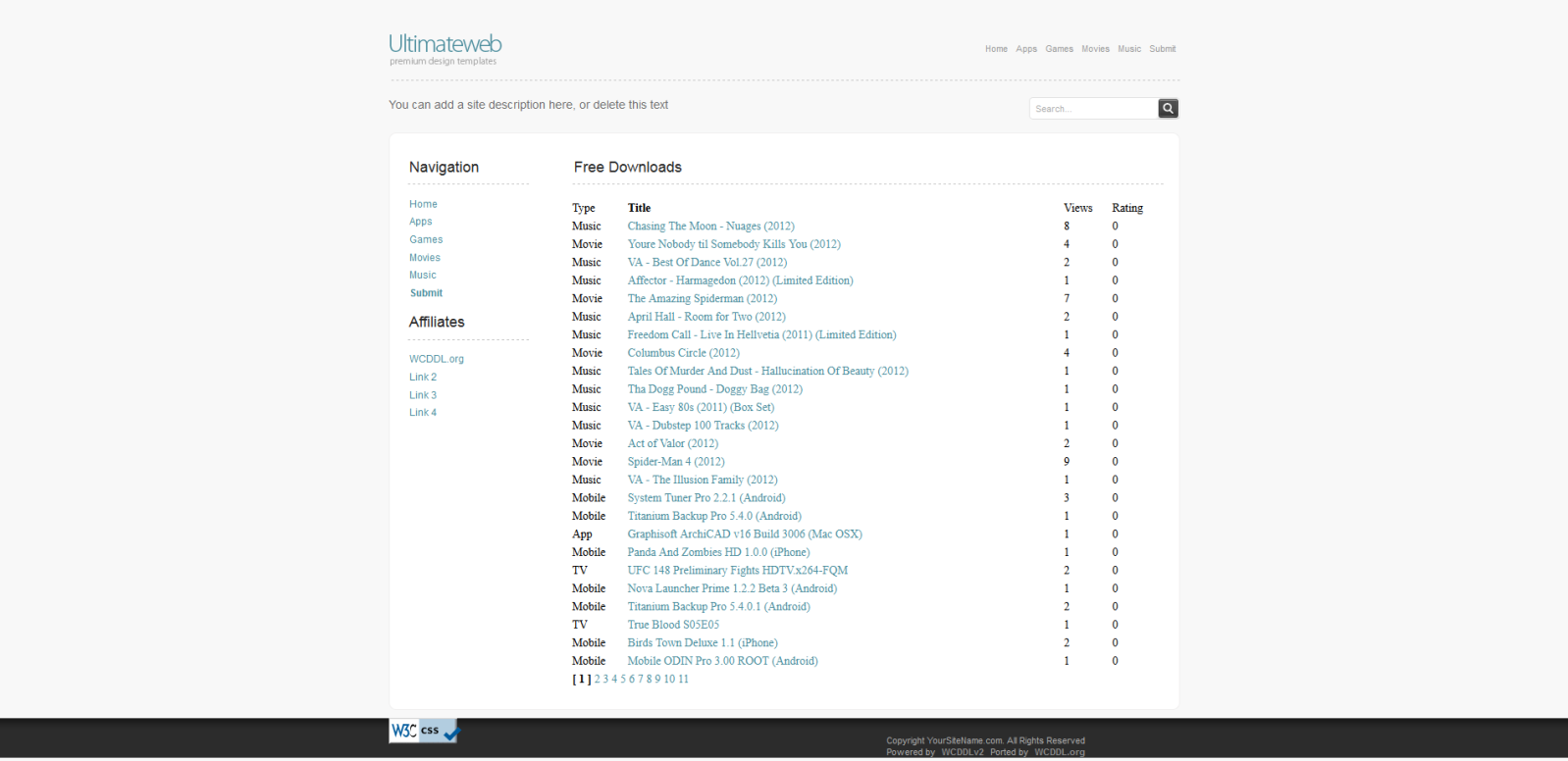
Task: Open The Amazing Spiderman (2012) download
Action: [702, 299]
